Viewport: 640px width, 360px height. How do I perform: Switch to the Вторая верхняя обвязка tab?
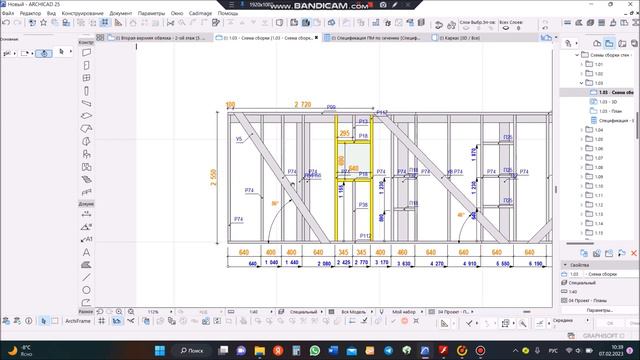click(x=160, y=38)
